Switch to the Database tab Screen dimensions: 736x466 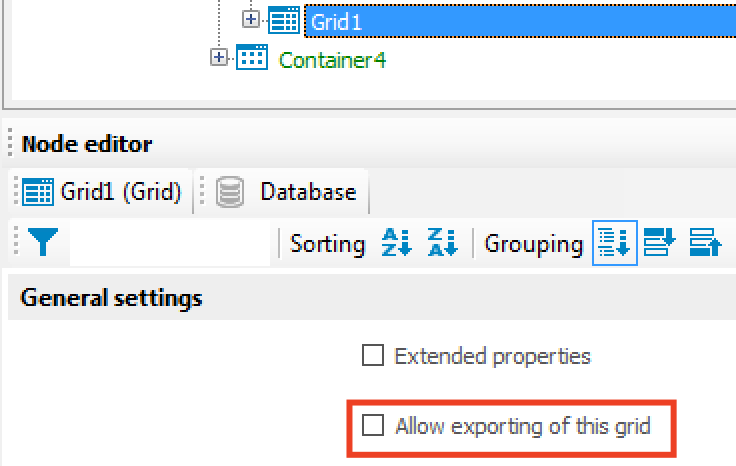[x=281, y=192]
